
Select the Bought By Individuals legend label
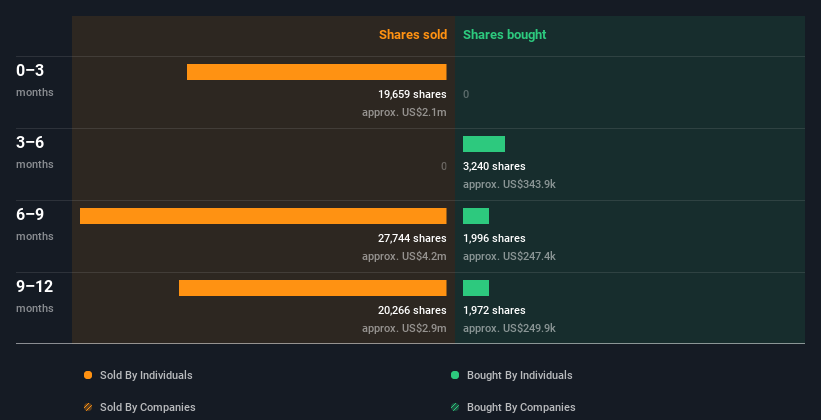[x=519, y=375]
